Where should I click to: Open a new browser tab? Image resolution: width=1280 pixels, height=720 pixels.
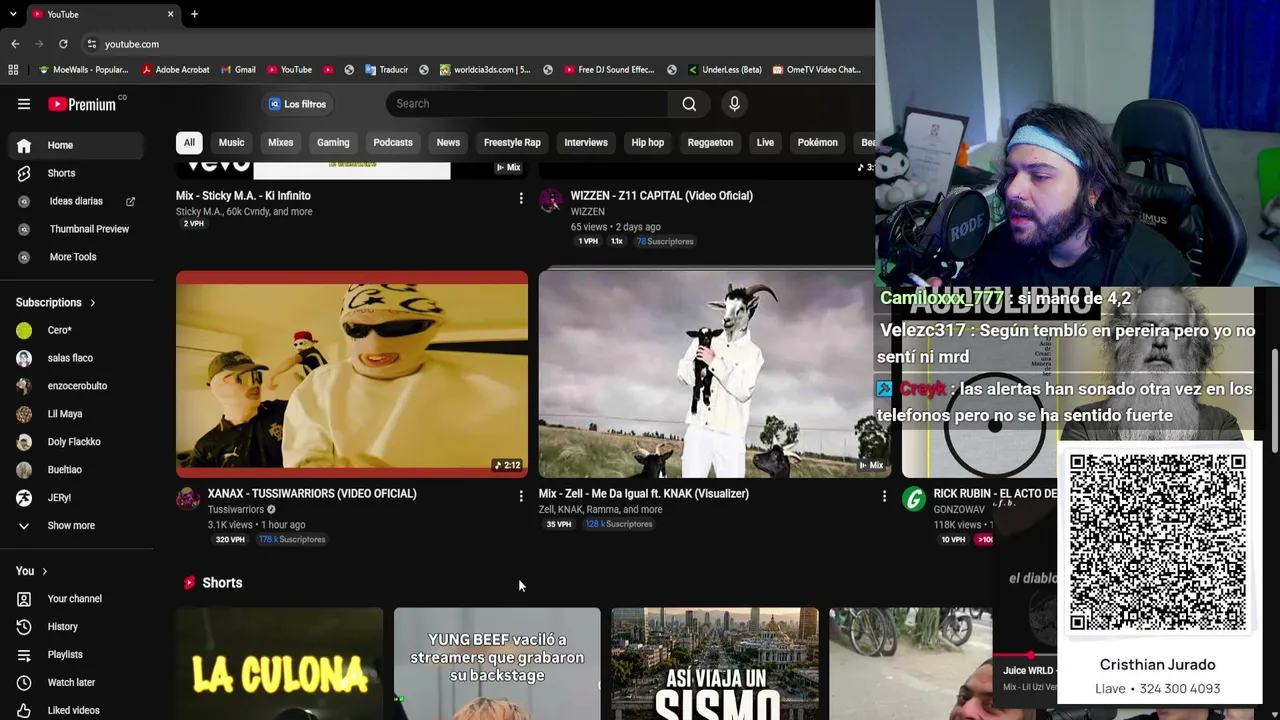click(x=194, y=14)
